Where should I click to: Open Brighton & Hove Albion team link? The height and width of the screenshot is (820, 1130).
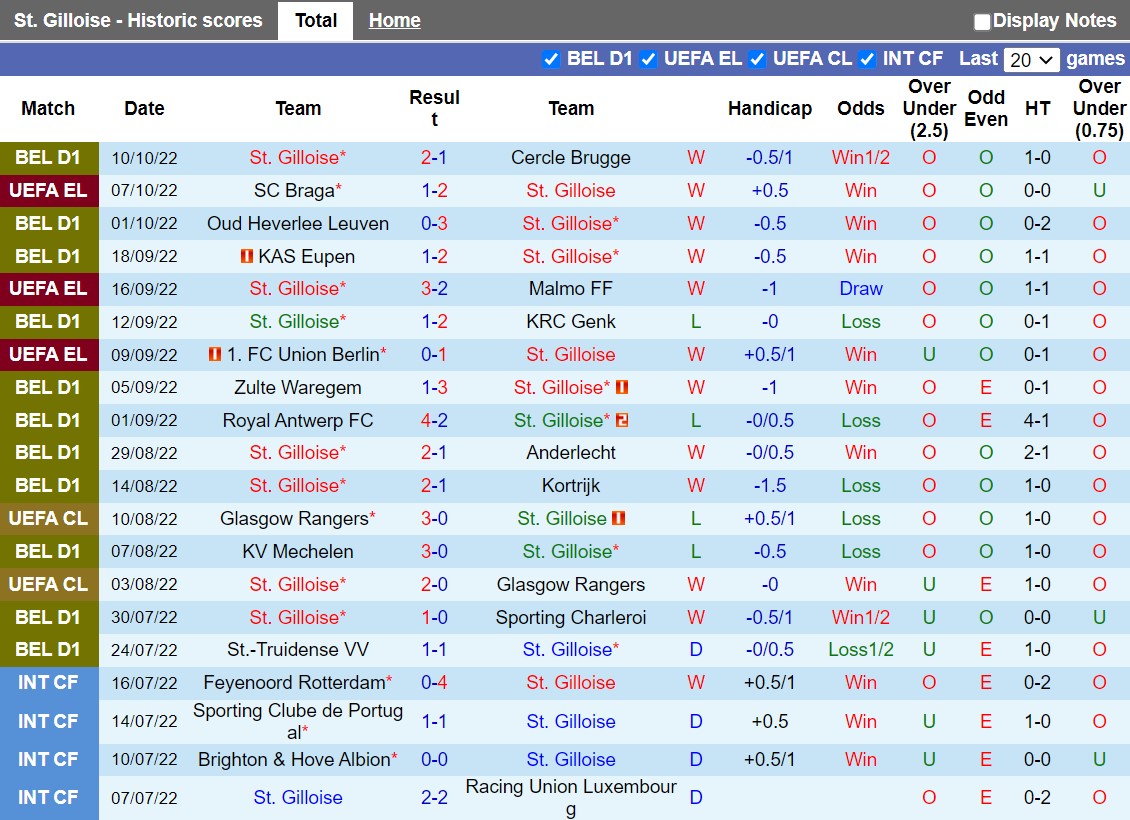294,759
